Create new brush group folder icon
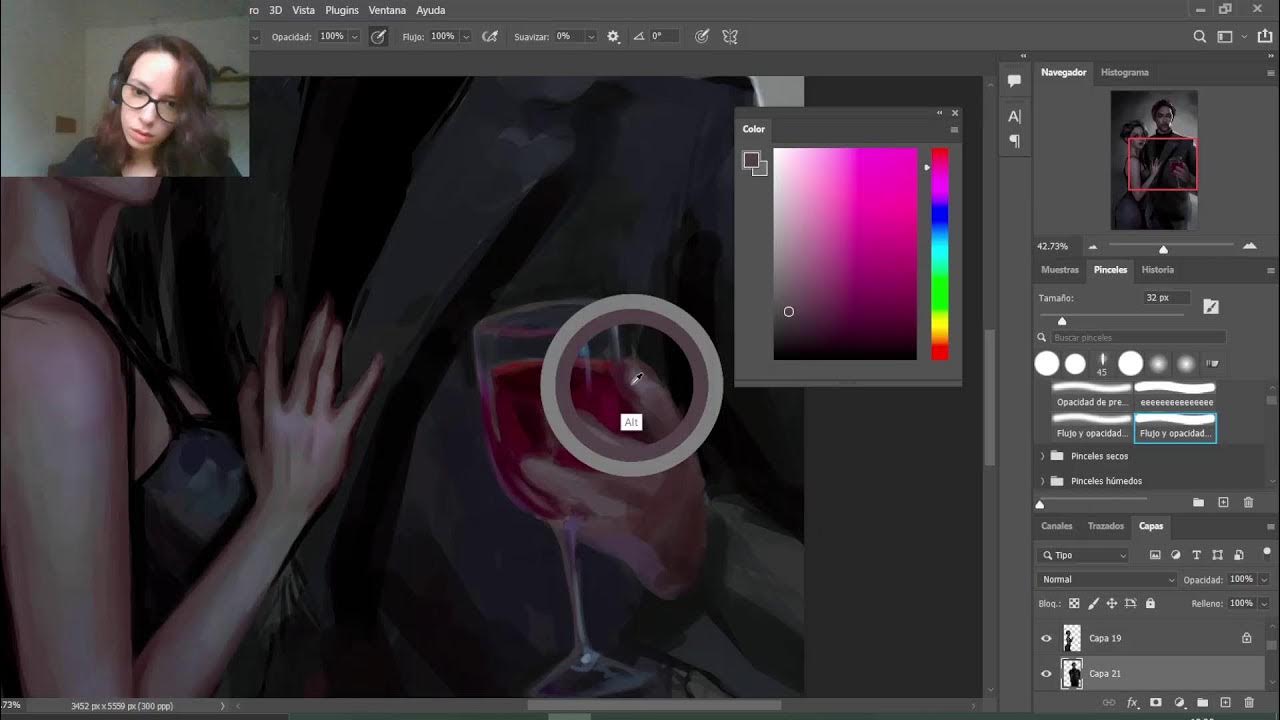Image resolution: width=1280 pixels, height=720 pixels. pos(1198,502)
